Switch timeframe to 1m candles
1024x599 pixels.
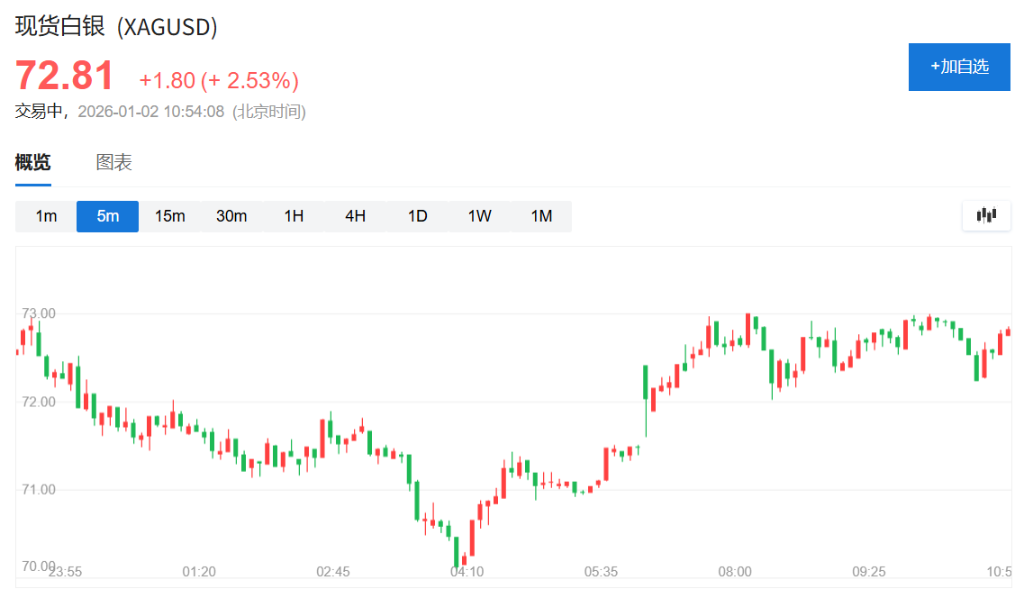(45, 215)
